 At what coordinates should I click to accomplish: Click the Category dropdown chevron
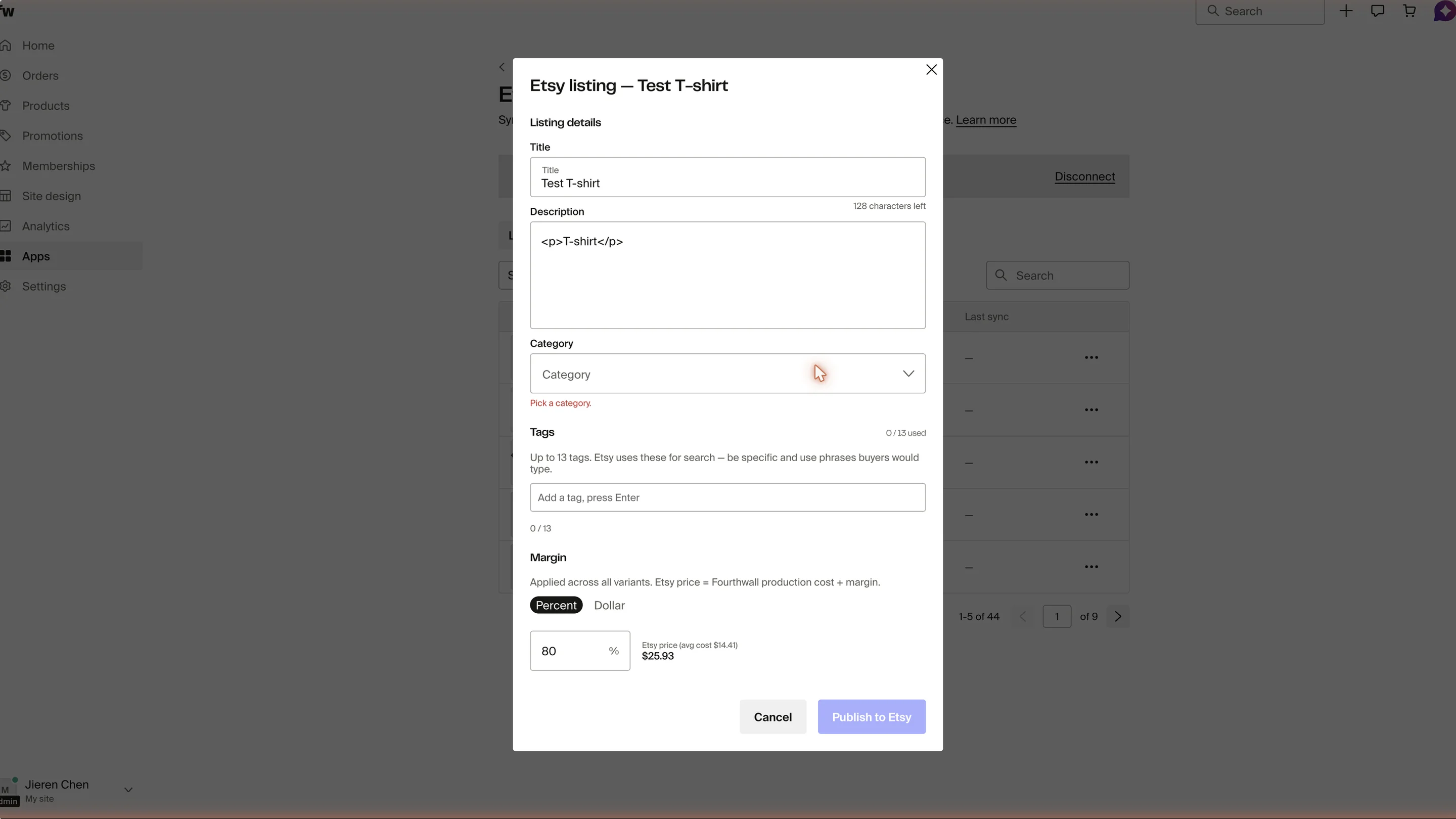point(908,374)
